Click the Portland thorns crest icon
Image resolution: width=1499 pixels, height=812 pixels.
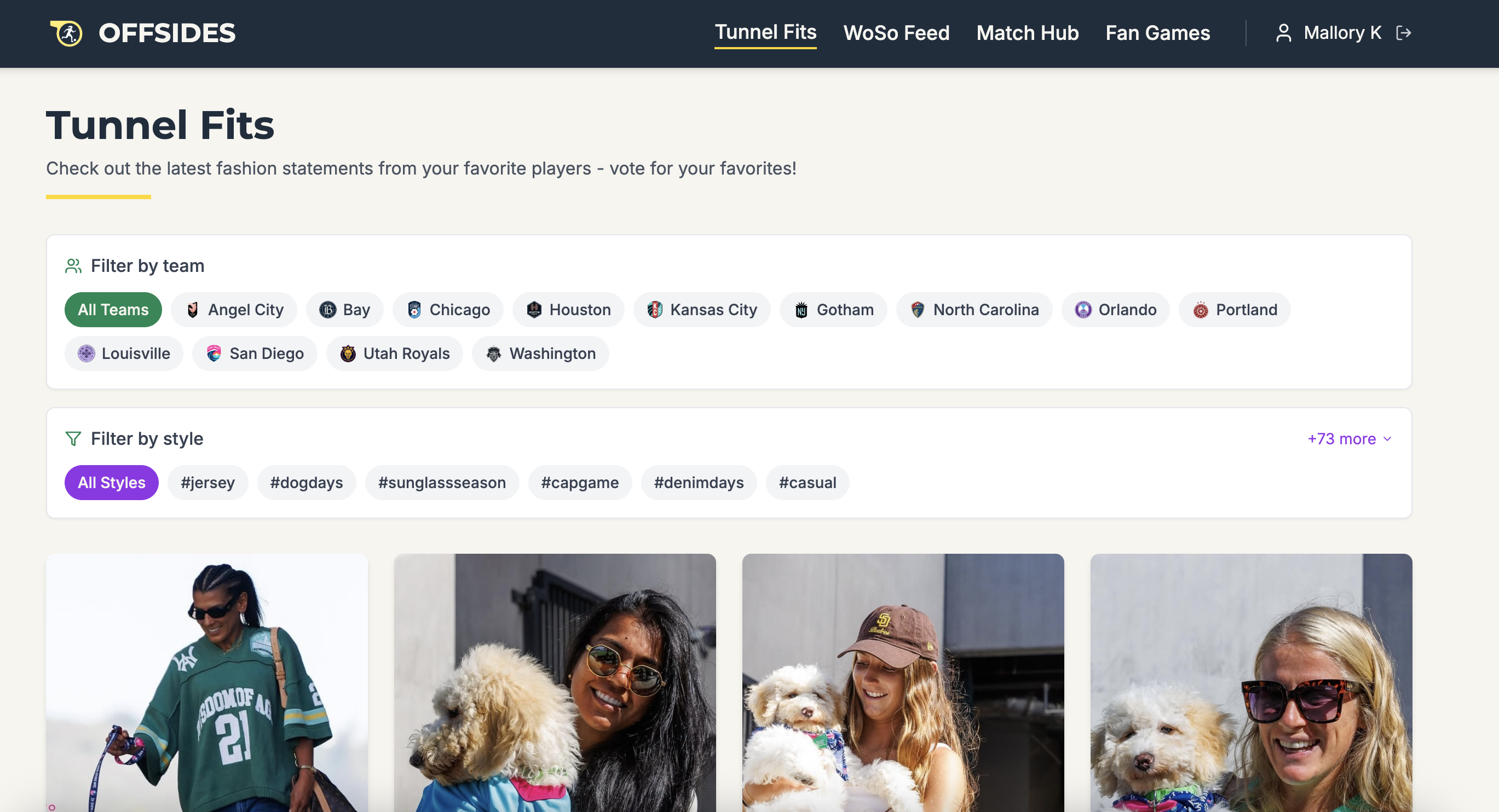(x=1200, y=310)
